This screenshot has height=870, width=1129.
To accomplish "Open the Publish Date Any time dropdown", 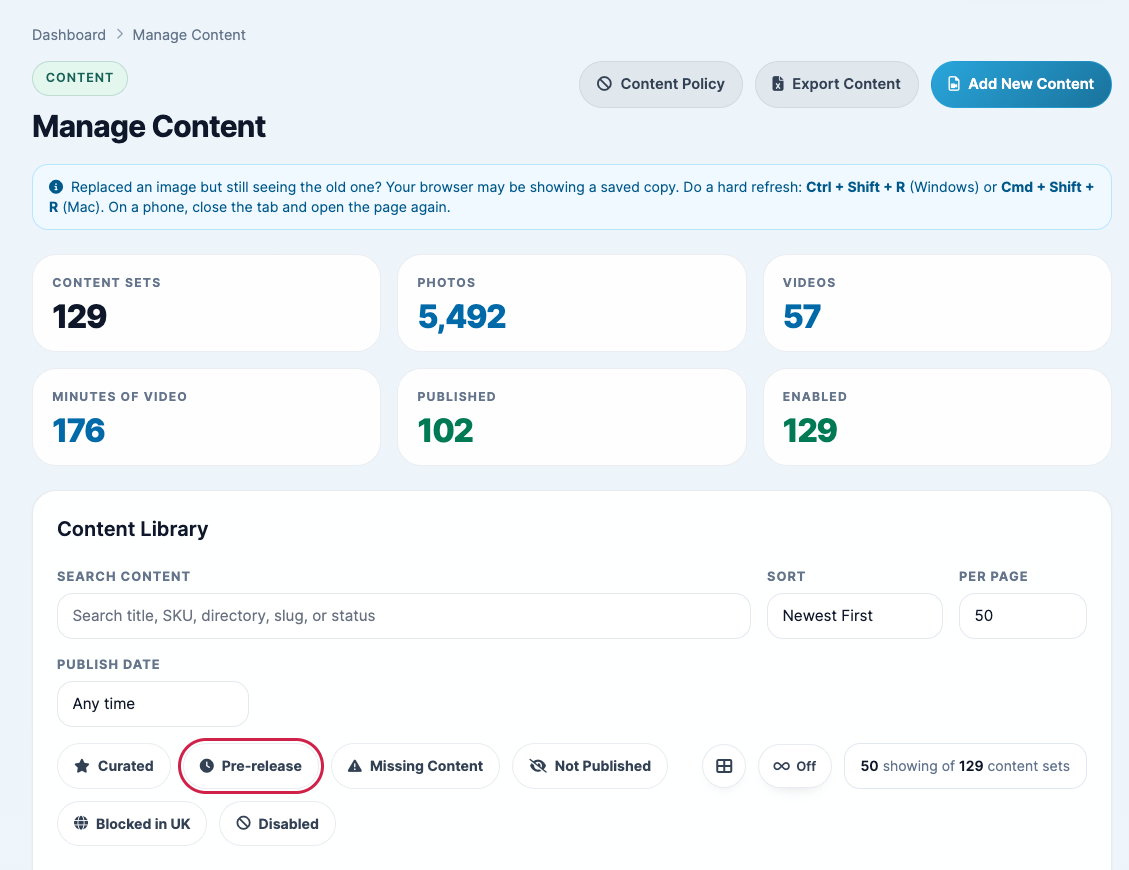I will coord(153,704).
